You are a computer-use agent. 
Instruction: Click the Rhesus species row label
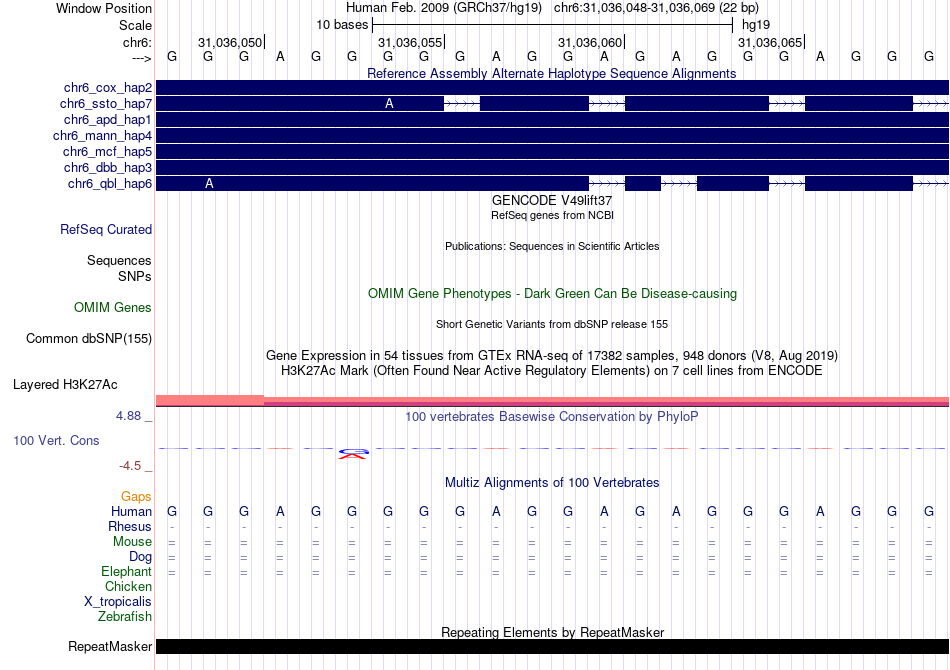[130, 527]
